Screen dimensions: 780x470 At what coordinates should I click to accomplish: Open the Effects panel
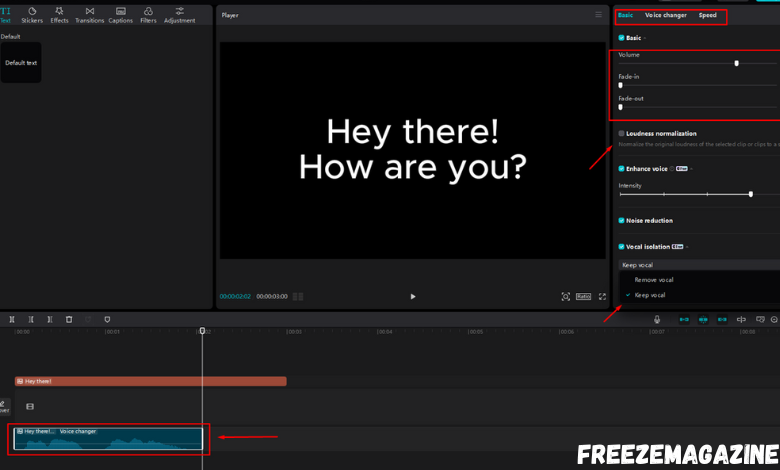coord(60,14)
